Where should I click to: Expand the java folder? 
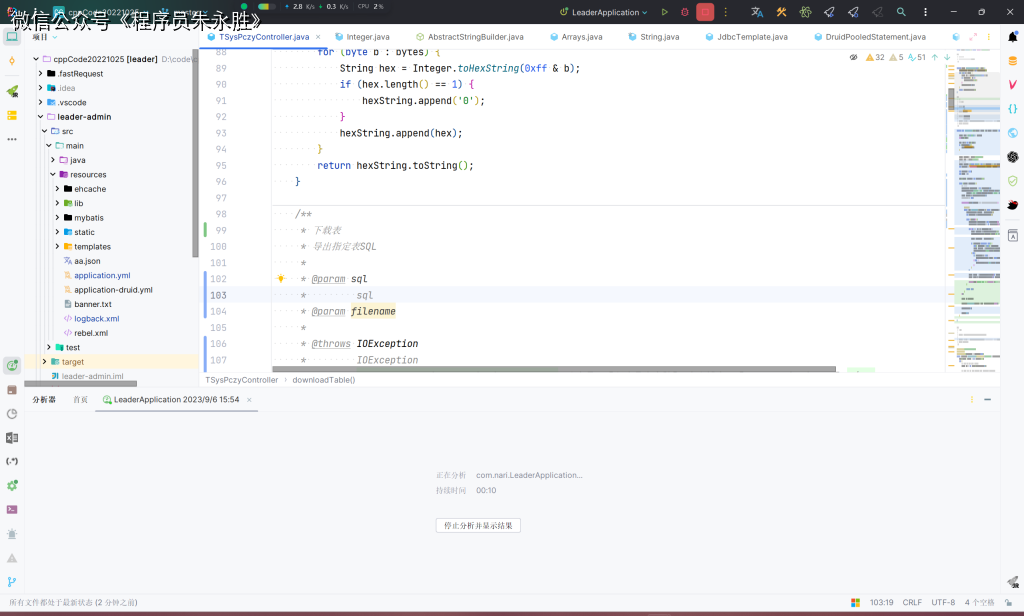point(53,159)
